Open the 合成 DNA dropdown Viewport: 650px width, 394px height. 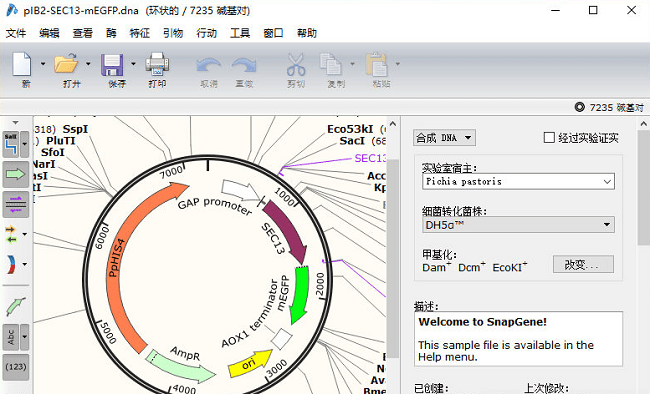444,138
